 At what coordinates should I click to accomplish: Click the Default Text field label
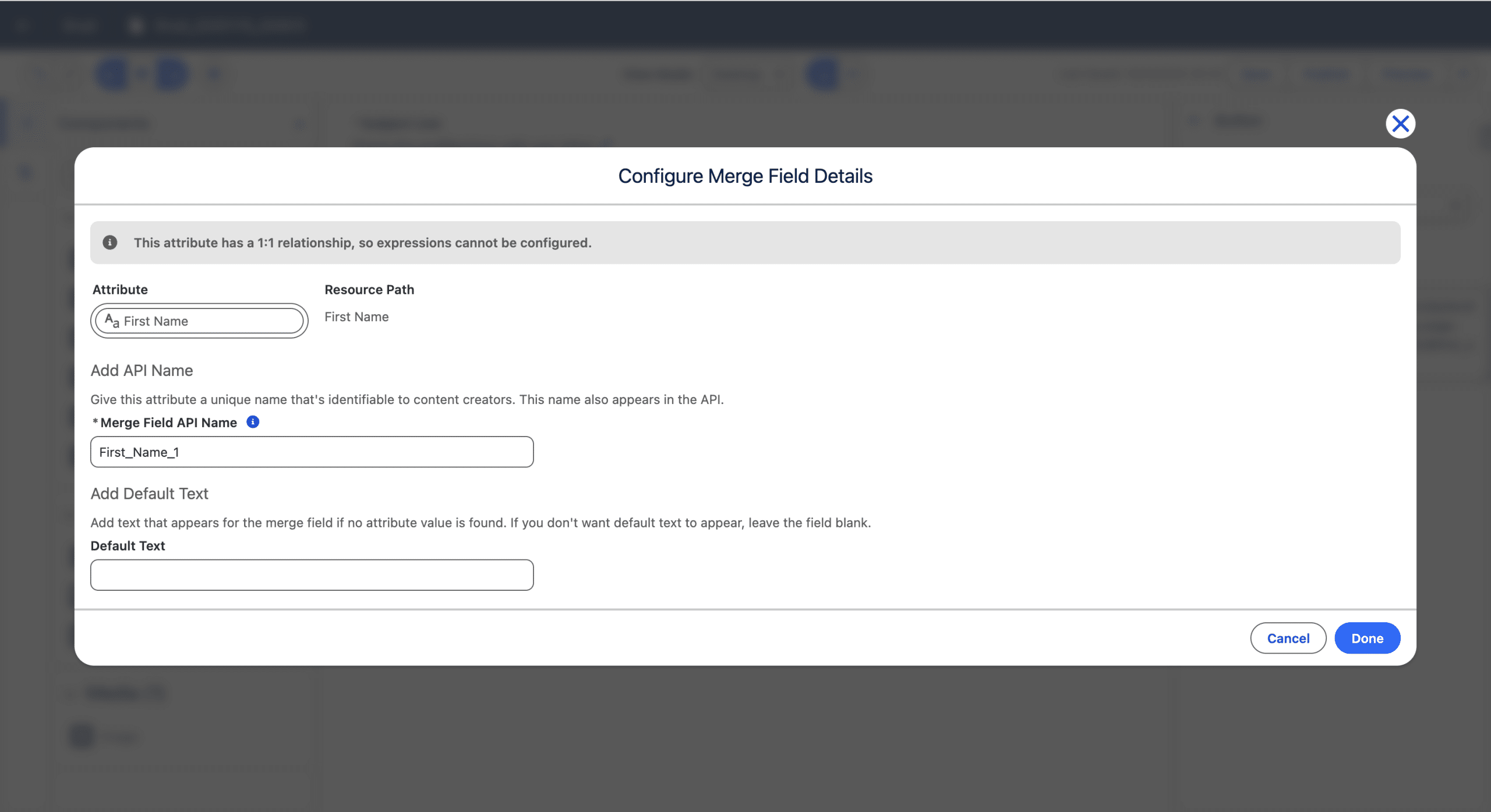128,546
